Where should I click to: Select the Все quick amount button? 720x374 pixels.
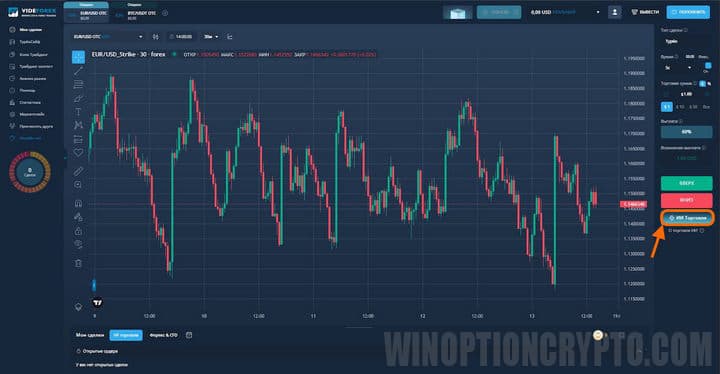[x=706, y=107]
